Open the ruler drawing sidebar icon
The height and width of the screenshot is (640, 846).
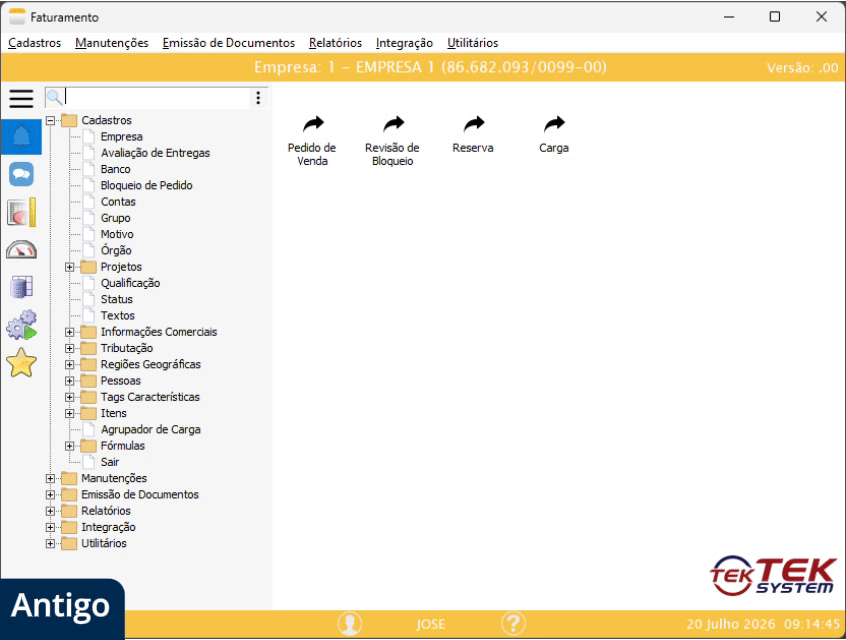coord(21,212)
